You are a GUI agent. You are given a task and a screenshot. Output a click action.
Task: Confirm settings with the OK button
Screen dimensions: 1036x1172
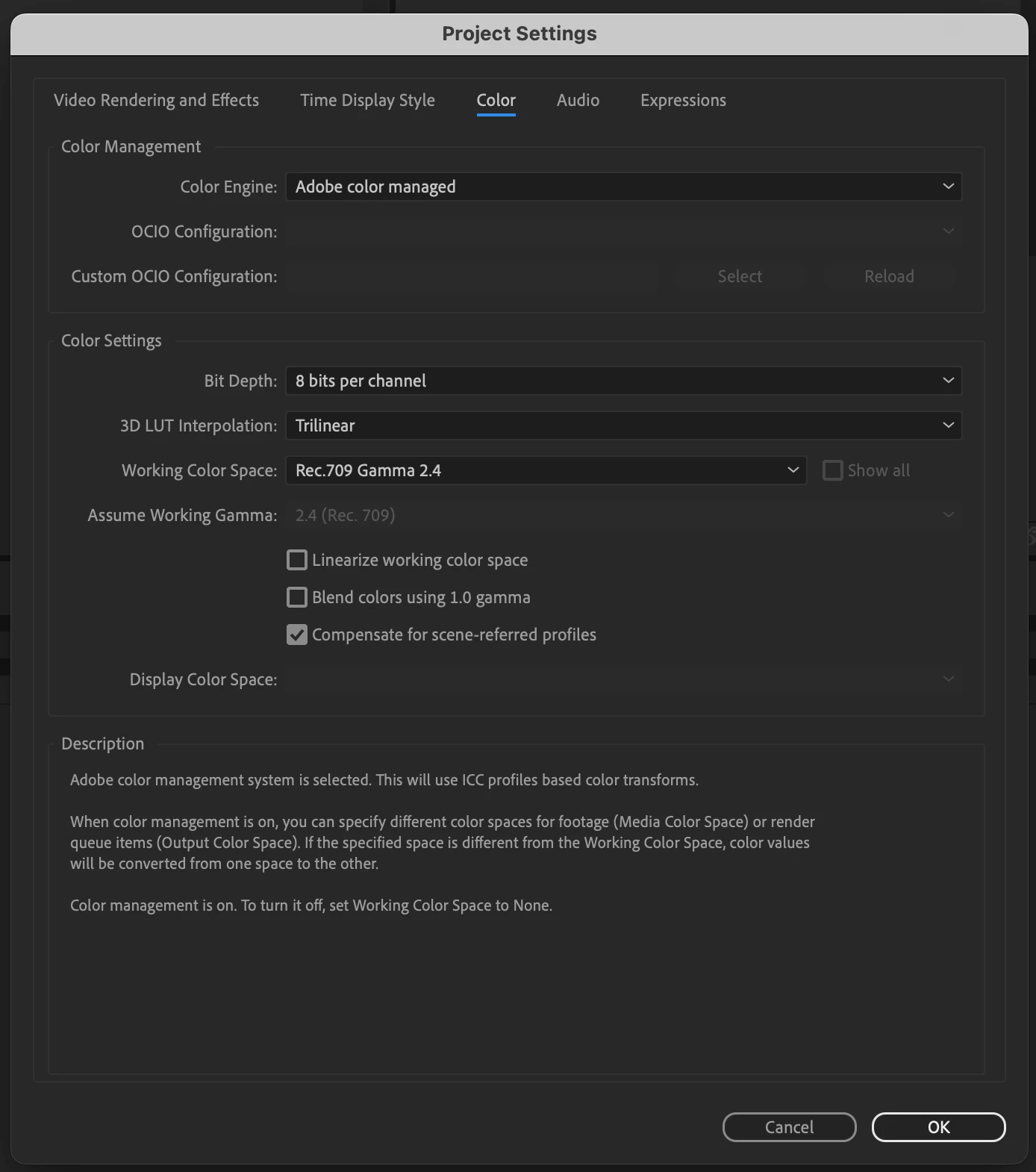tap(938, 1127)
